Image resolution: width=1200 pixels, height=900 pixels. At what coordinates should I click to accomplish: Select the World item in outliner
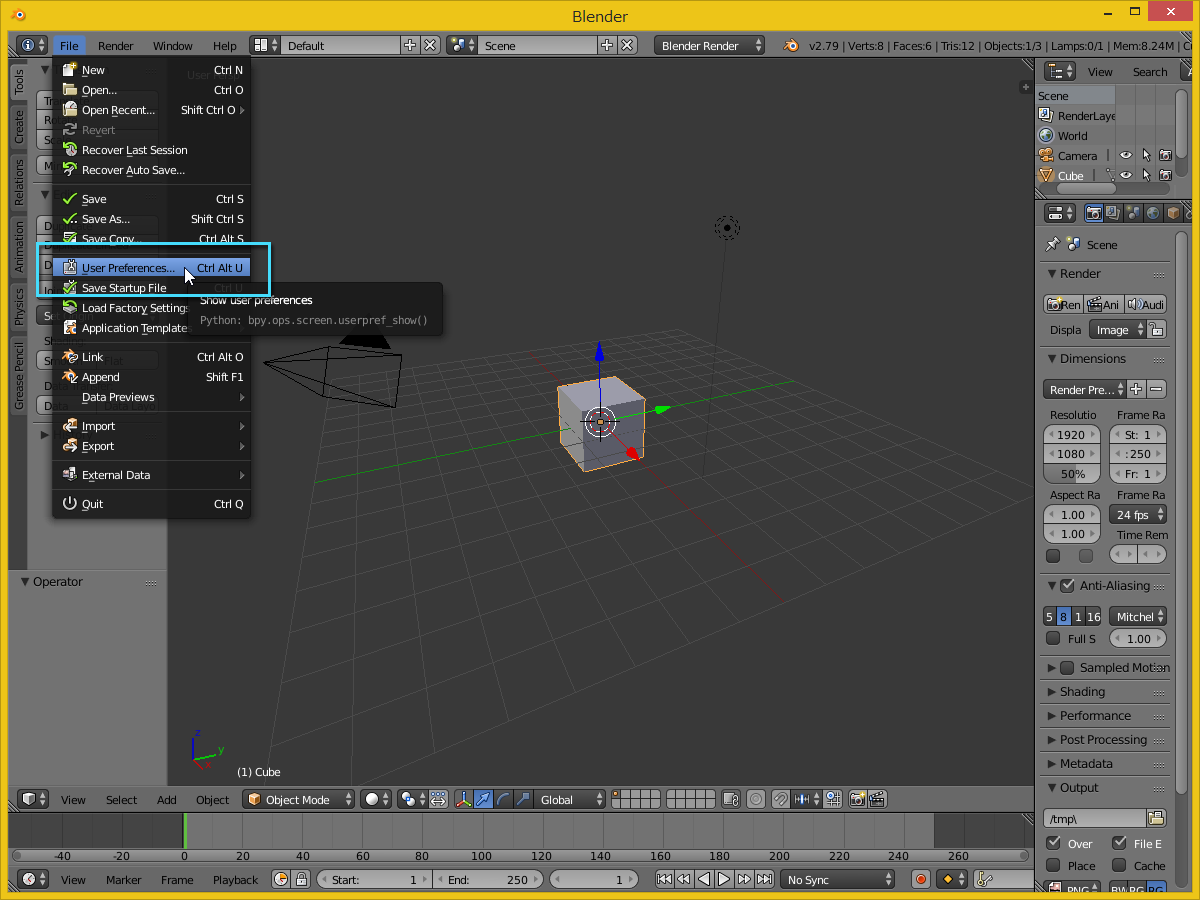point(1072,136)
